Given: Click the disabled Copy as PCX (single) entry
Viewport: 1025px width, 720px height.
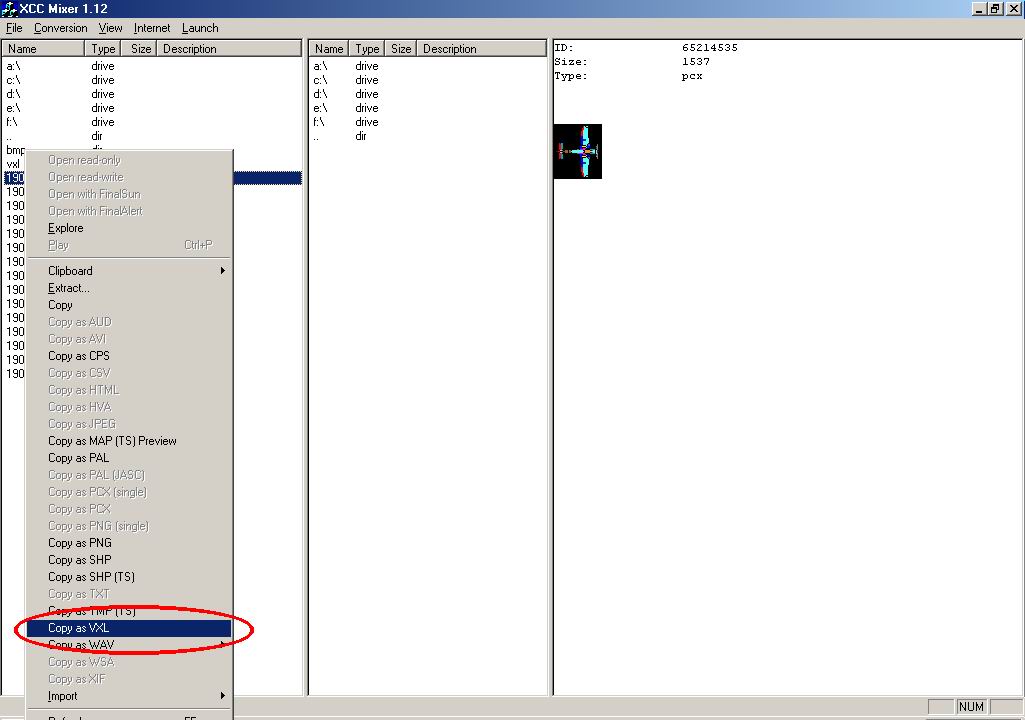Looking at the screenshot, I should [x=129, y=492].
